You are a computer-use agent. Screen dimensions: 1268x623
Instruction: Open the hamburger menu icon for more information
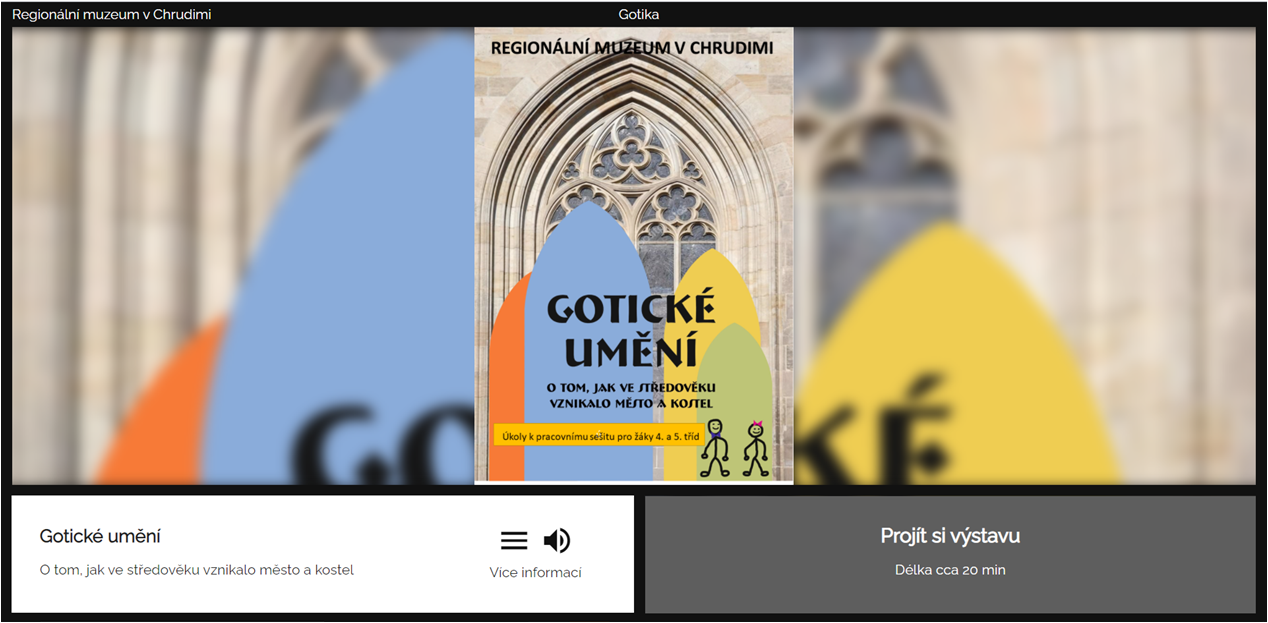514,541
